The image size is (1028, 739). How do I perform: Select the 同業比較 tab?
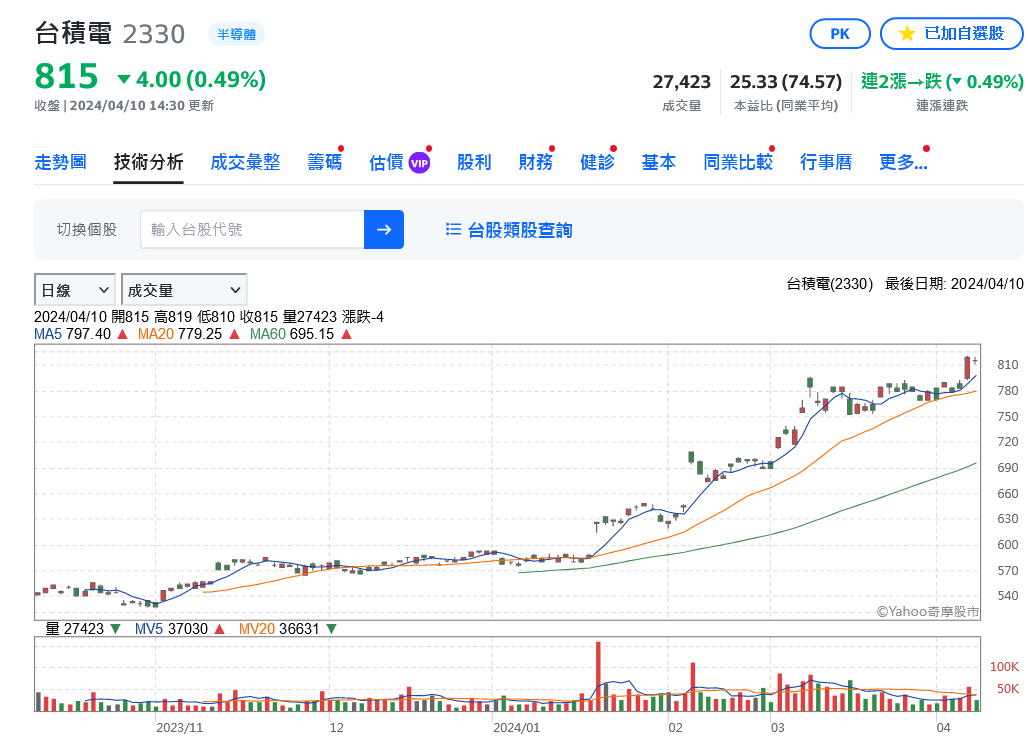[738, 162]
